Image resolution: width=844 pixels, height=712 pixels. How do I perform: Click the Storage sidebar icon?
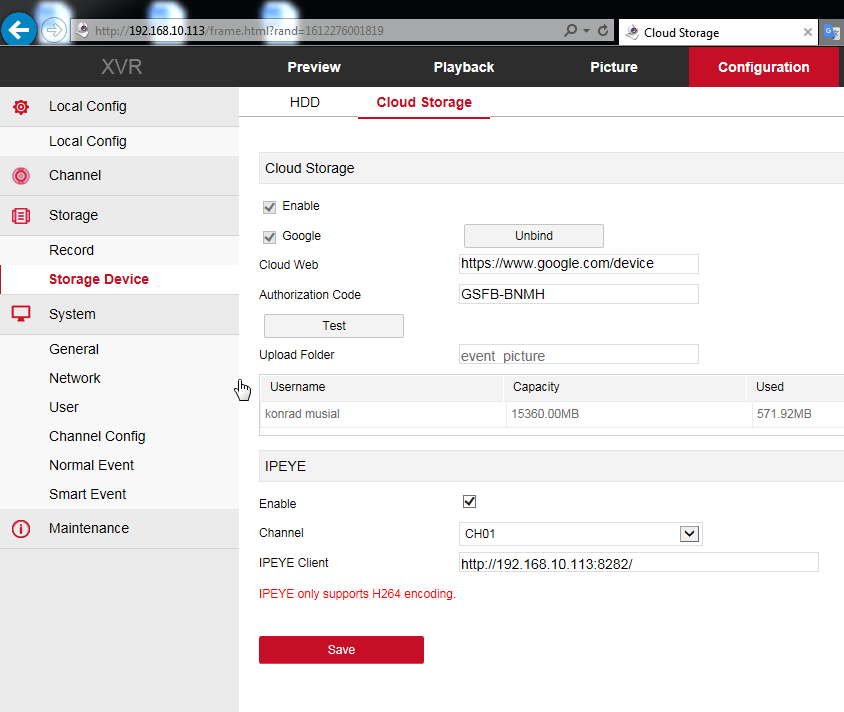click(20, 215)
